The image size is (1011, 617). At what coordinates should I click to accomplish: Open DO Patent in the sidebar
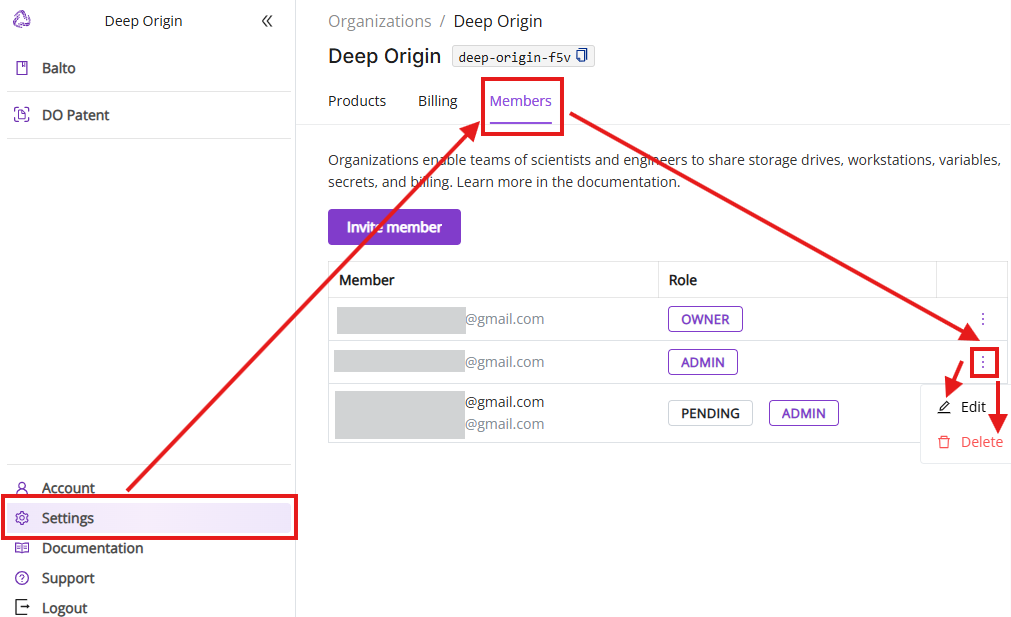click(x=75, y=115)
